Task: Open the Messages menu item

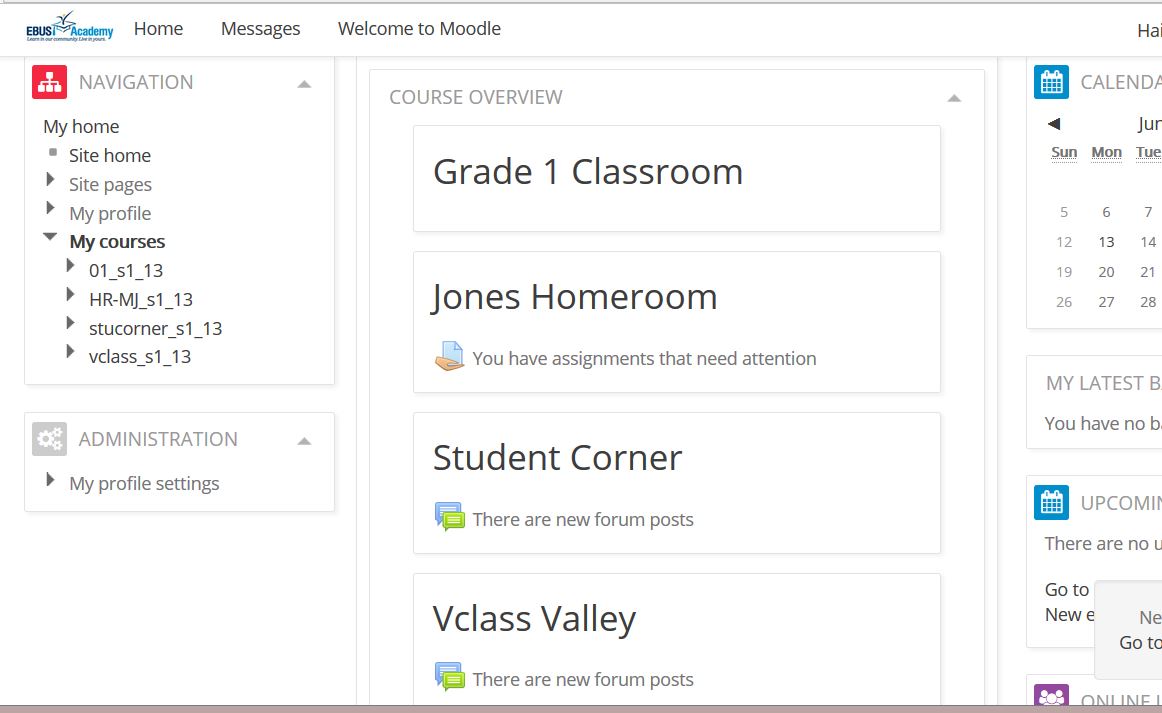Action: pyautogui.click(x=261, y=29)
